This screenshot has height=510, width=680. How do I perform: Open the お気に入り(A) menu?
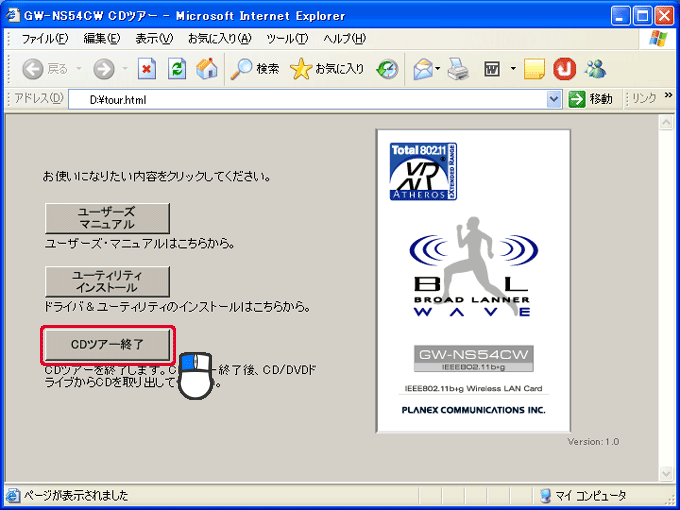[x=219, y=39]
